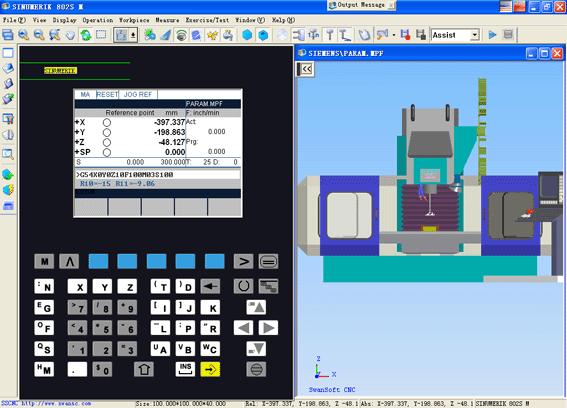
Task: Click the blue play simulation arrow
Action: click(x=492, y=35)
